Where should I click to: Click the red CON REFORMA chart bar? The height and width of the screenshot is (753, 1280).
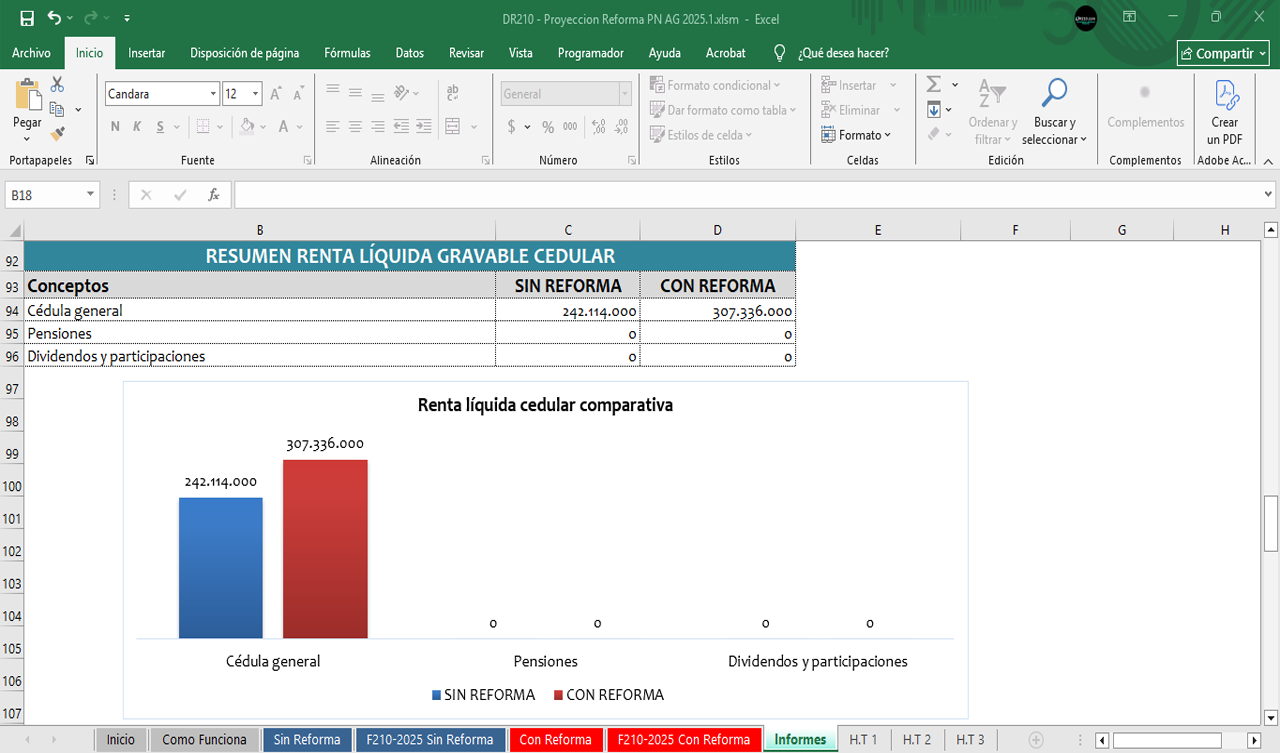[325, 548]
